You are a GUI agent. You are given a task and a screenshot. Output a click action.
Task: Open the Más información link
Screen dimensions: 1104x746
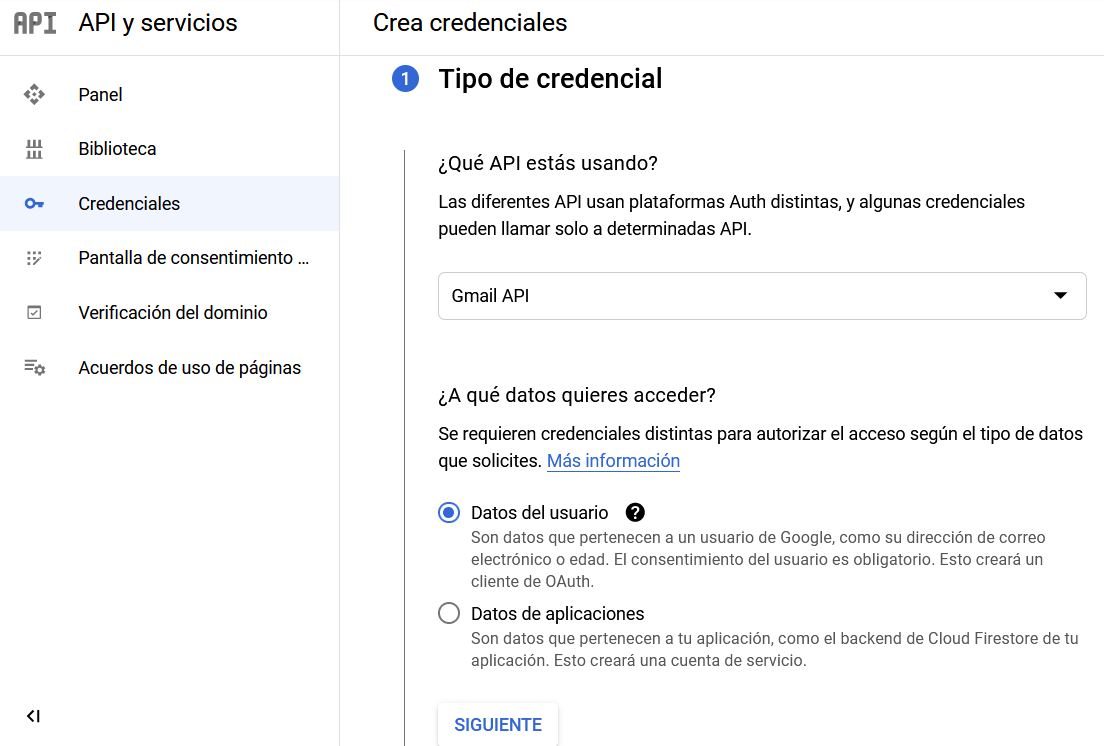point(613,461)
